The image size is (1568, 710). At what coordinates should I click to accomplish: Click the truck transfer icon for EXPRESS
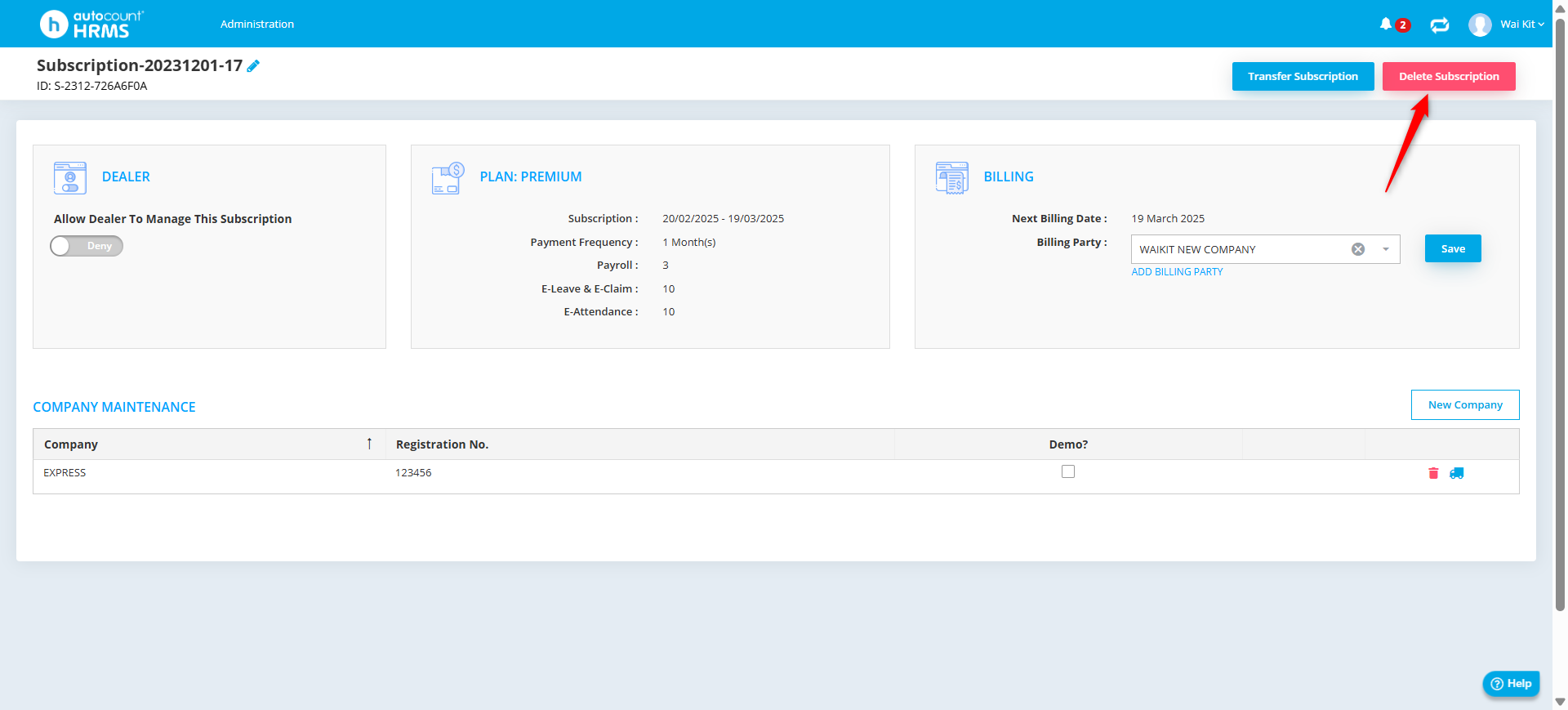1457,473
